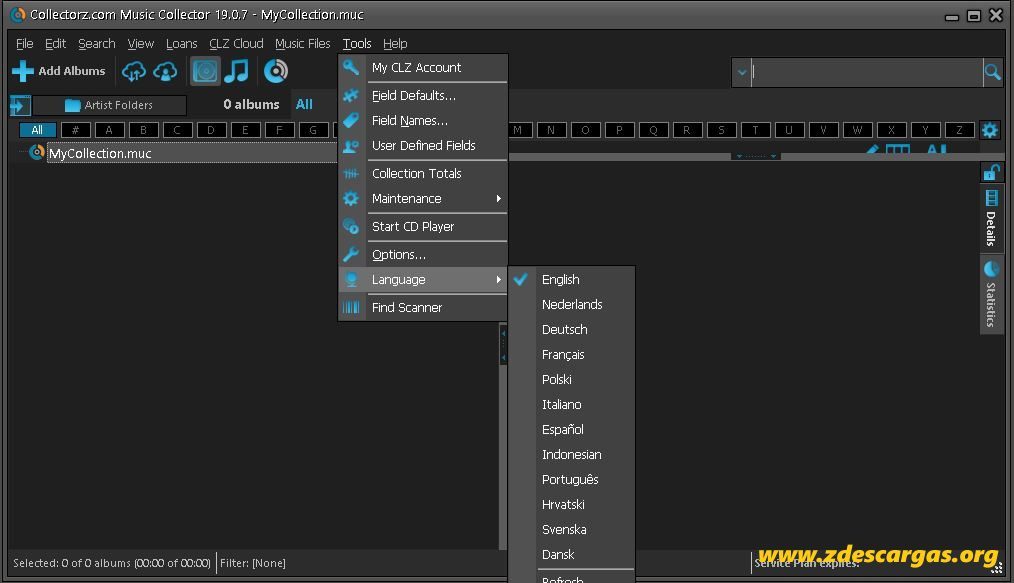
Task: Select MyCollection.muc tree item
Action: click(100, 153)
